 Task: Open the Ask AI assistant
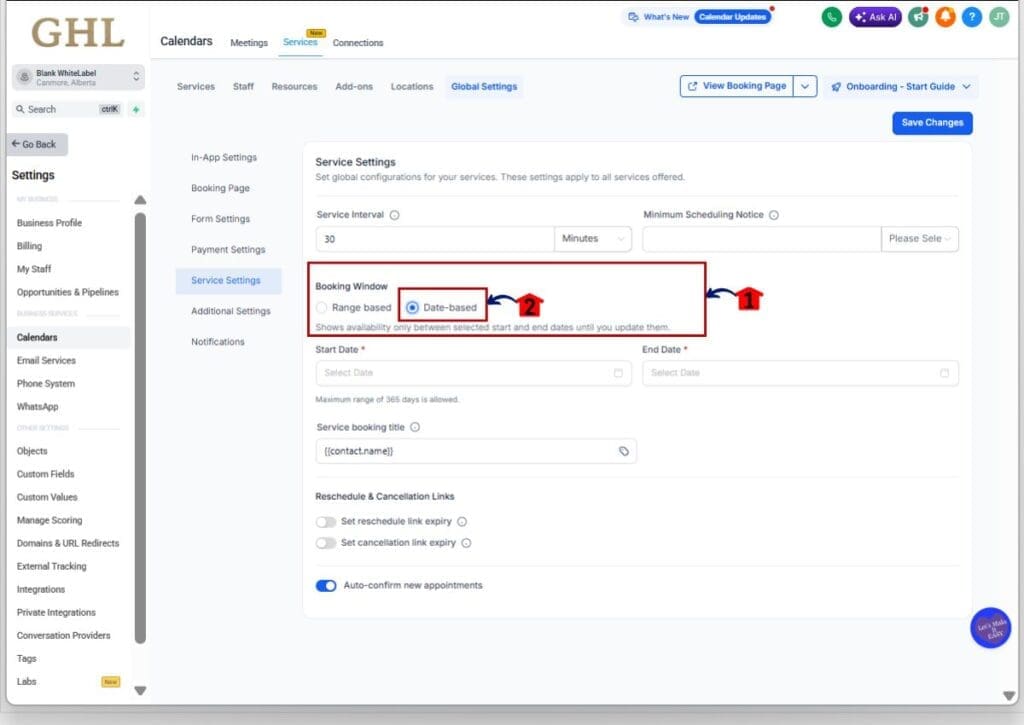[x=875, y=16]
